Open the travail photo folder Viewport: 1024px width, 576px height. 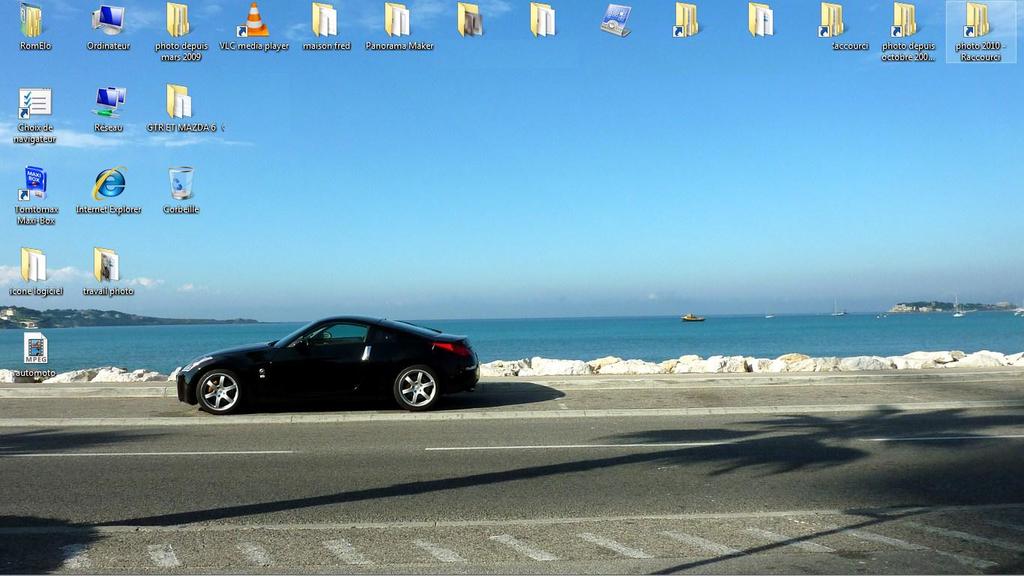(108, 266)
